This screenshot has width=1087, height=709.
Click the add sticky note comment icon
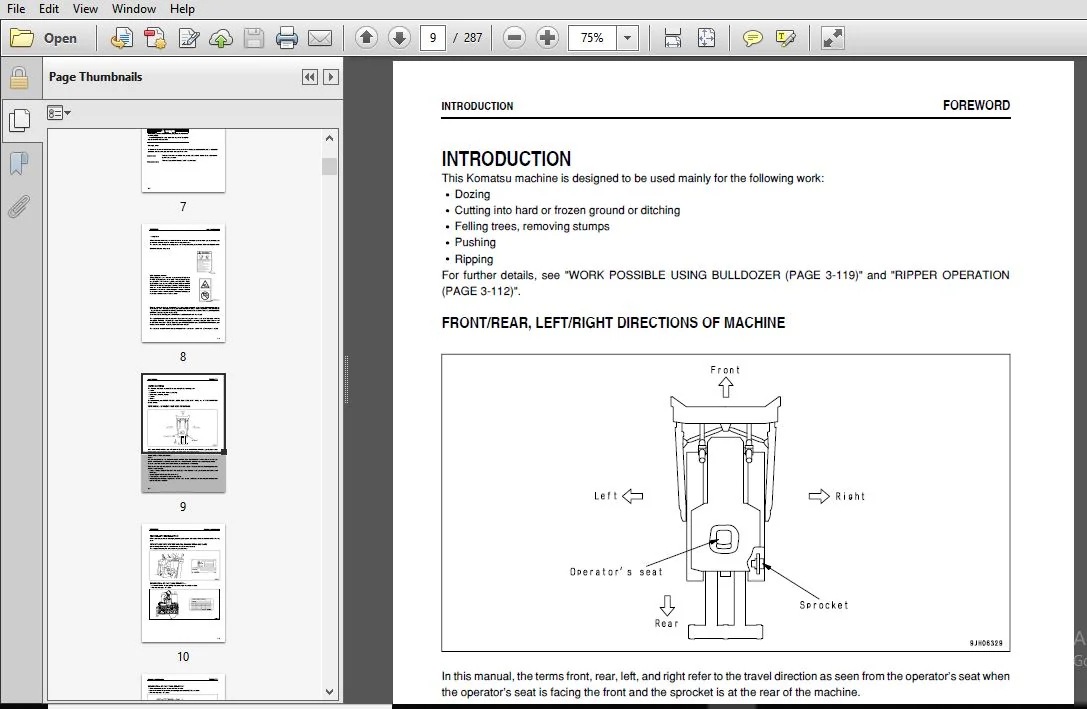click(x=752, y=38)
